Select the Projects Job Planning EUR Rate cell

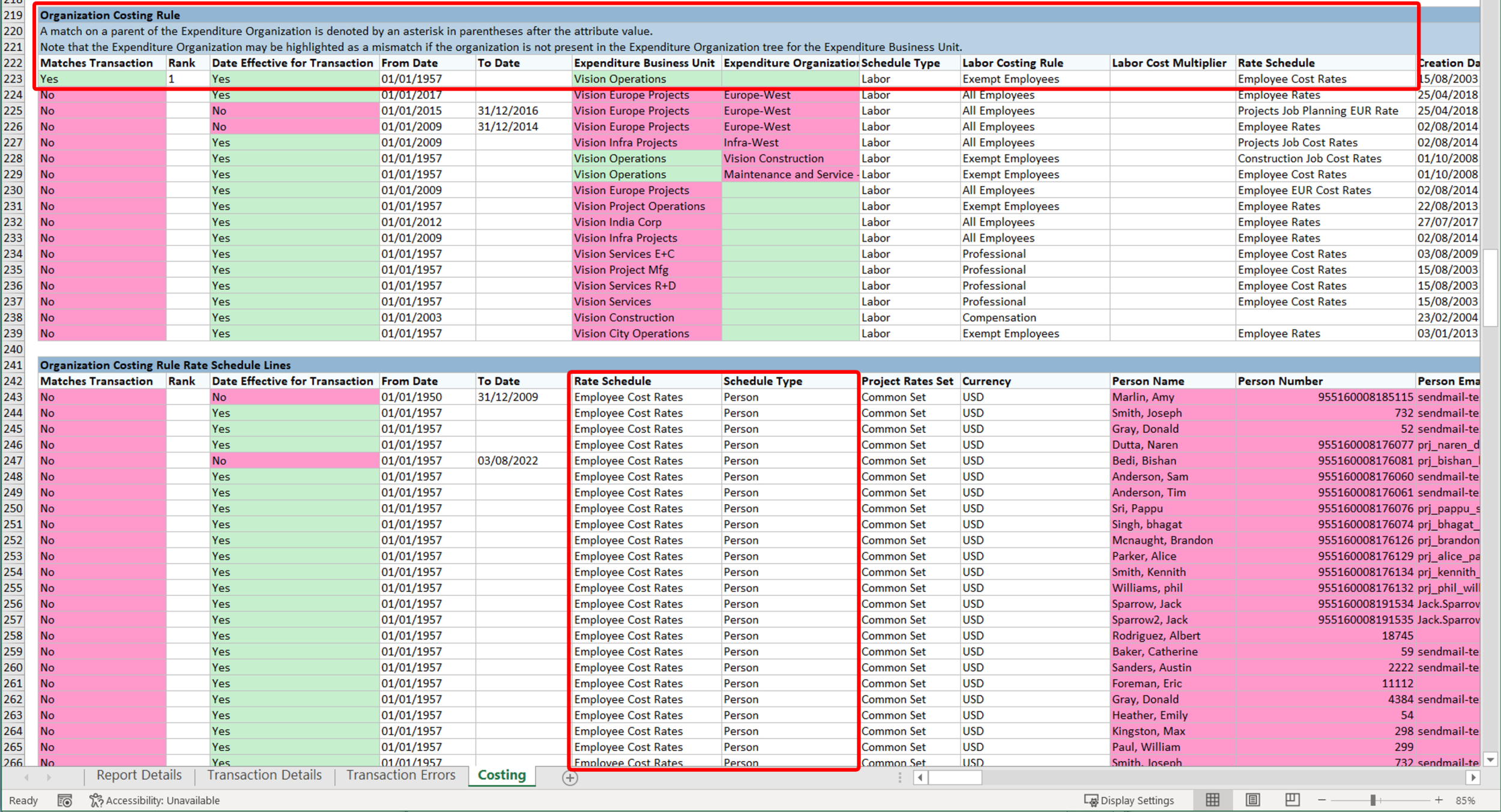(x=1325, y=110)
